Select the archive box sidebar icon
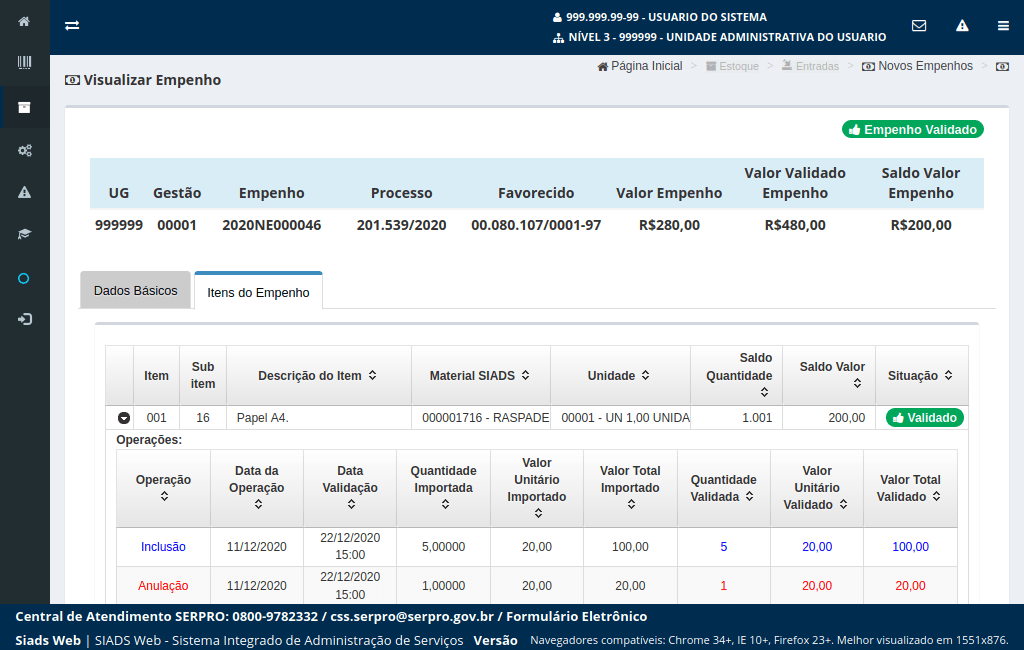Viewport: 1024px width, 650px height. tap(24, 107)
